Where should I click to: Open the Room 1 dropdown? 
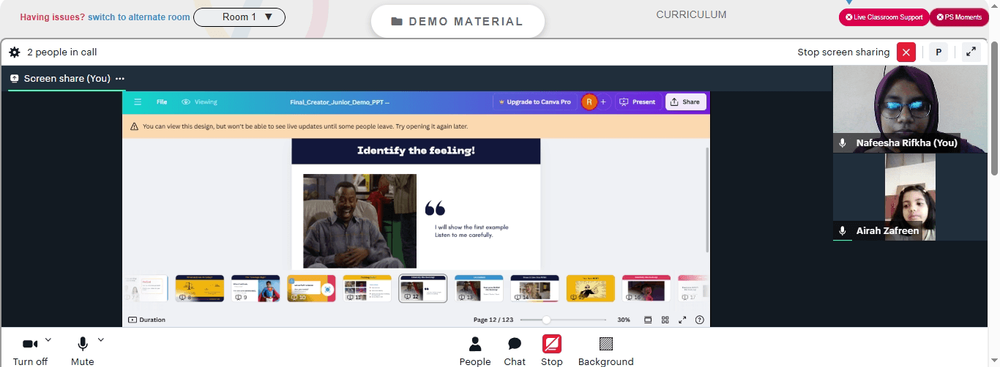(x=239, y=17)
